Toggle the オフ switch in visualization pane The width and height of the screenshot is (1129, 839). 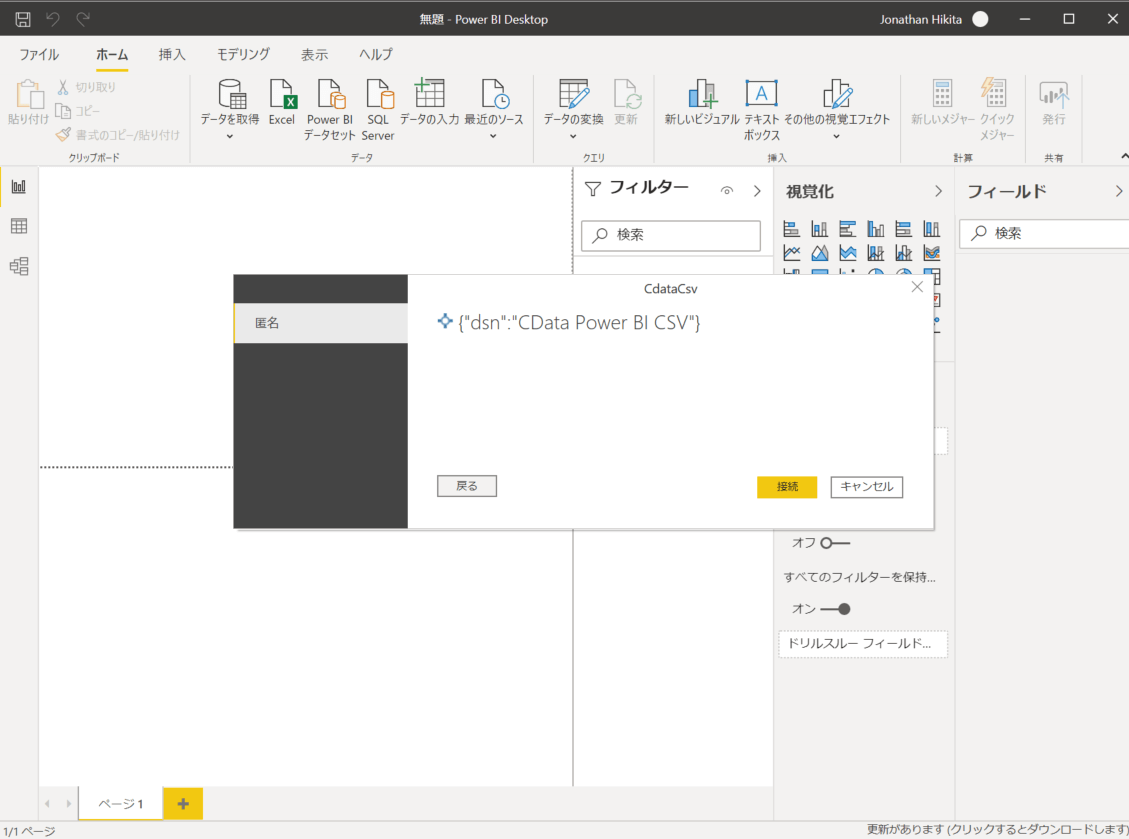[835, 543]
